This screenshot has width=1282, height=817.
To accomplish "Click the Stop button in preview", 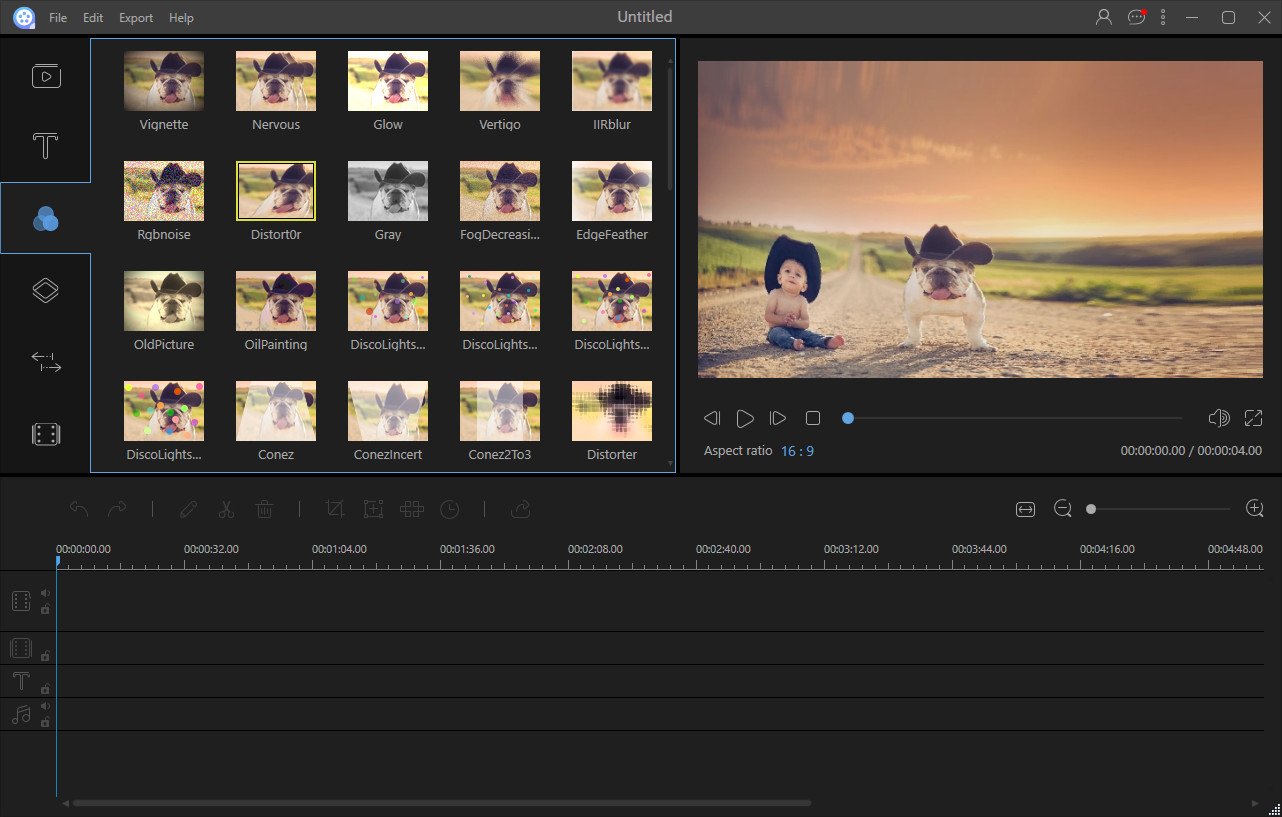I will coord(813,418).
